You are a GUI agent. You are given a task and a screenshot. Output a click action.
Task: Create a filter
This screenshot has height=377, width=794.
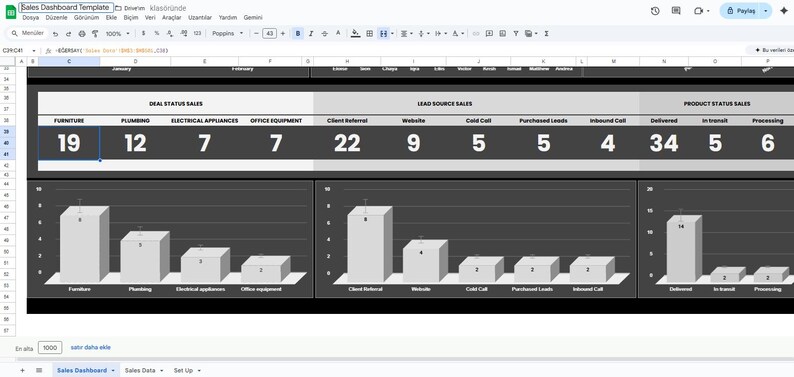click(x=515, y=33)
